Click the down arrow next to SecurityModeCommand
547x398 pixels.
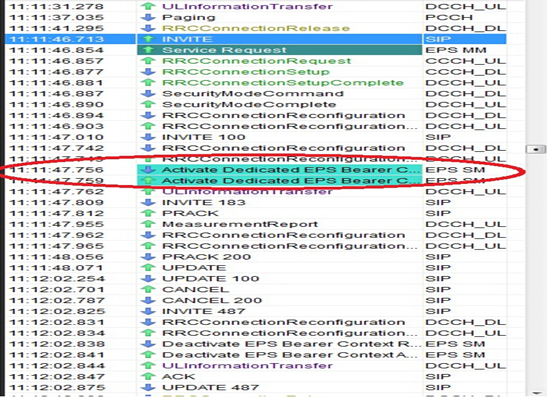(149, 93)
